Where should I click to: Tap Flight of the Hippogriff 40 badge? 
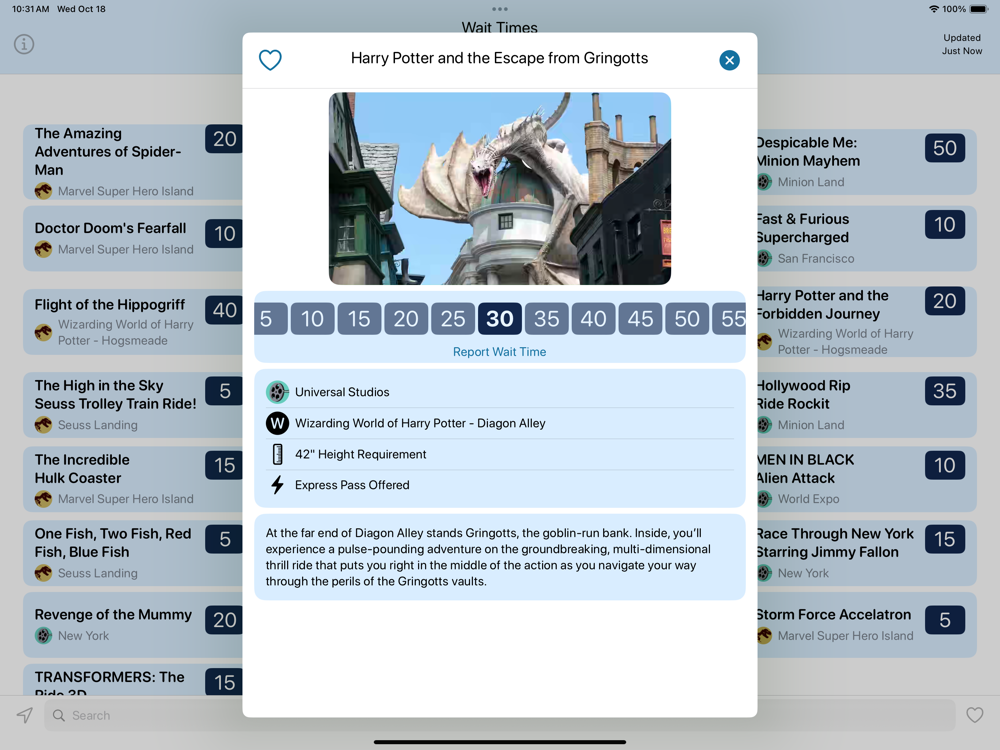[x=224, y=310]
